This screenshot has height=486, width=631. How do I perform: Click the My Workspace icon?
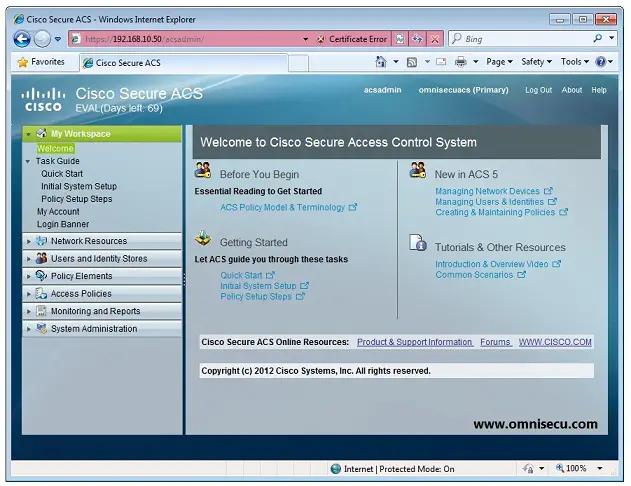(41, 133)
